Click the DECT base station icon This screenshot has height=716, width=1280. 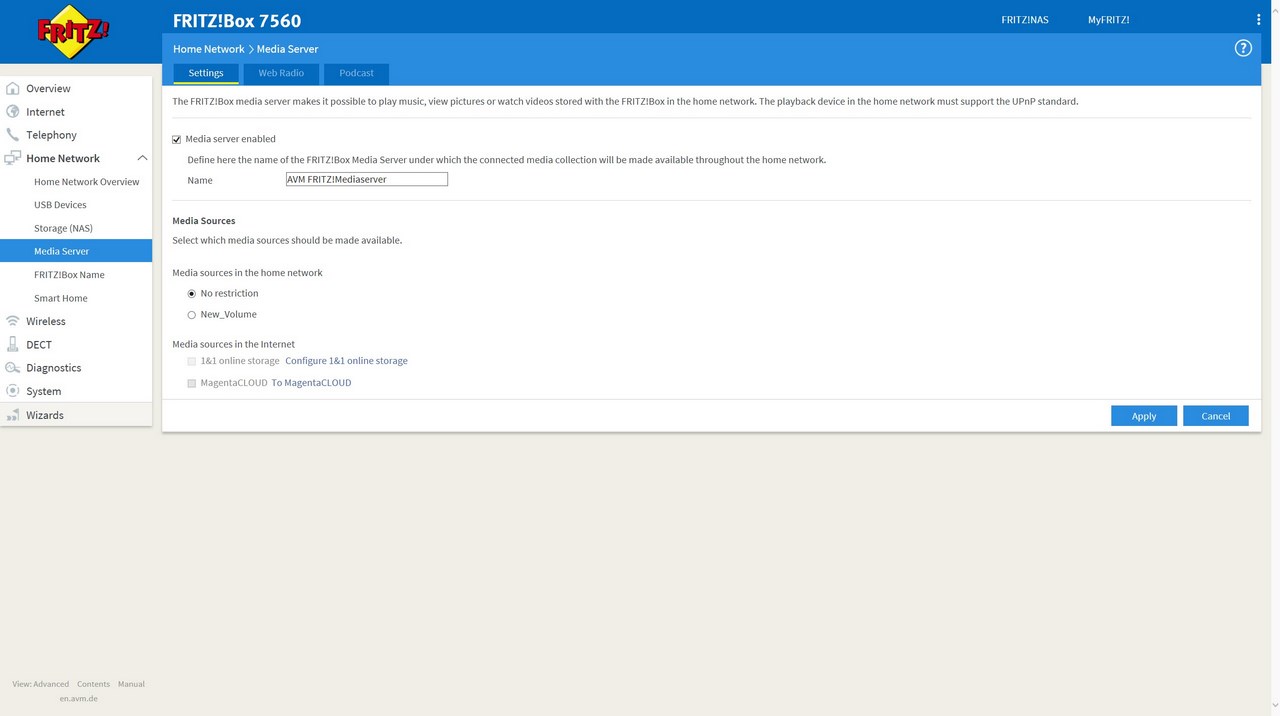click(x=13, y=344)
